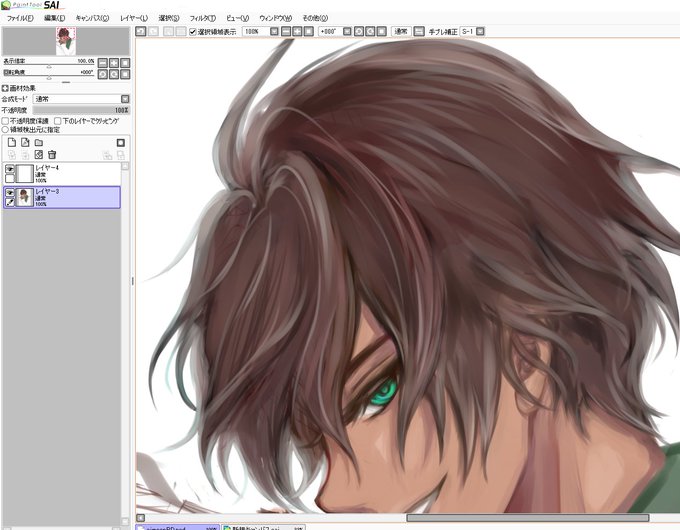
Task: Click the greyed merge-down layer icon
Action: tap(25, 155)
